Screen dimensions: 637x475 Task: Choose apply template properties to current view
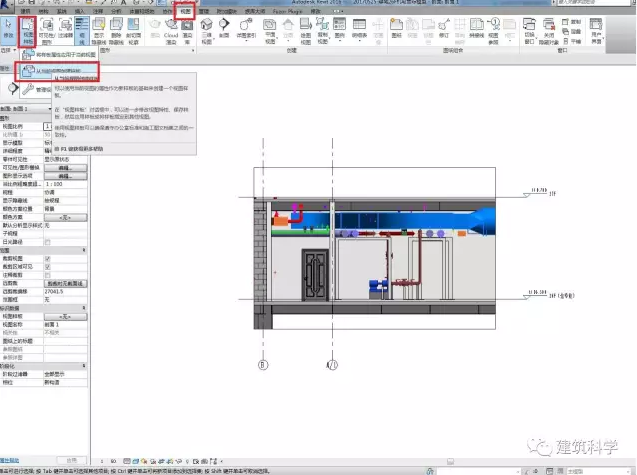pyautogui.click(x=59, y=54)
